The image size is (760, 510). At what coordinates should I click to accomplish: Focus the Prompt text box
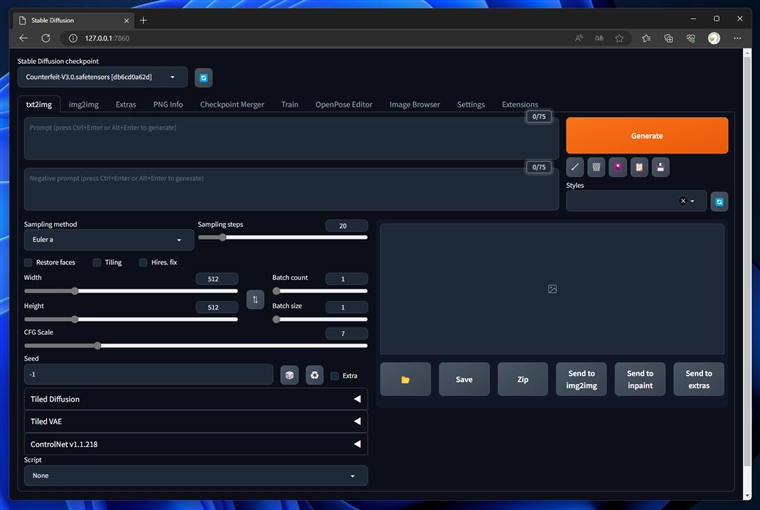pyautogui.click(x=291, y=138)
